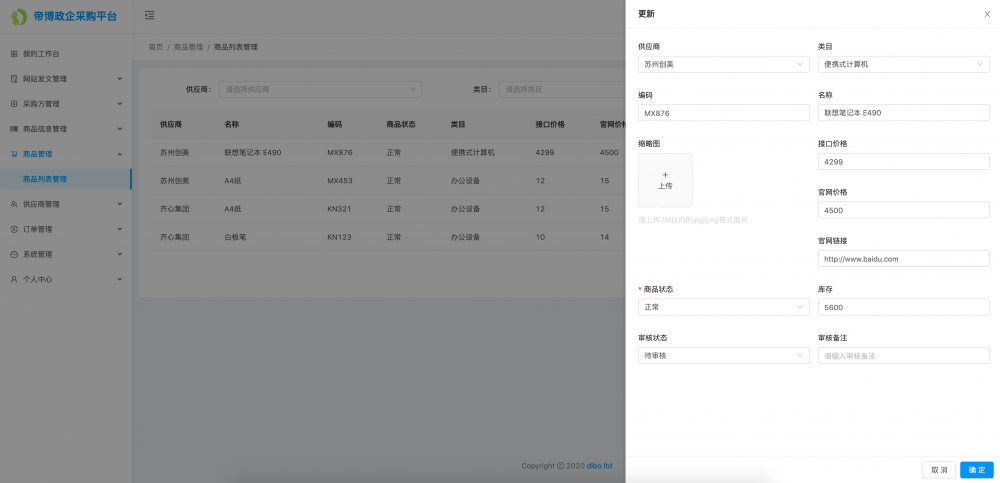Screen dimensions: 1000x483
Task: Collapse the 商品管理 menu chevron
Action: pyautogui.click(x=120, y=154)
